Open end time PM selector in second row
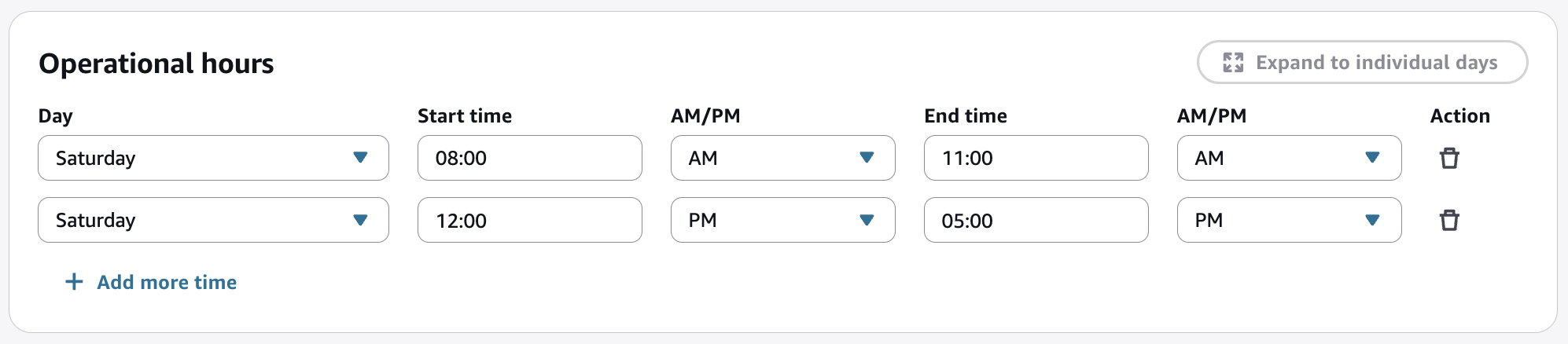 (1288, 220)
